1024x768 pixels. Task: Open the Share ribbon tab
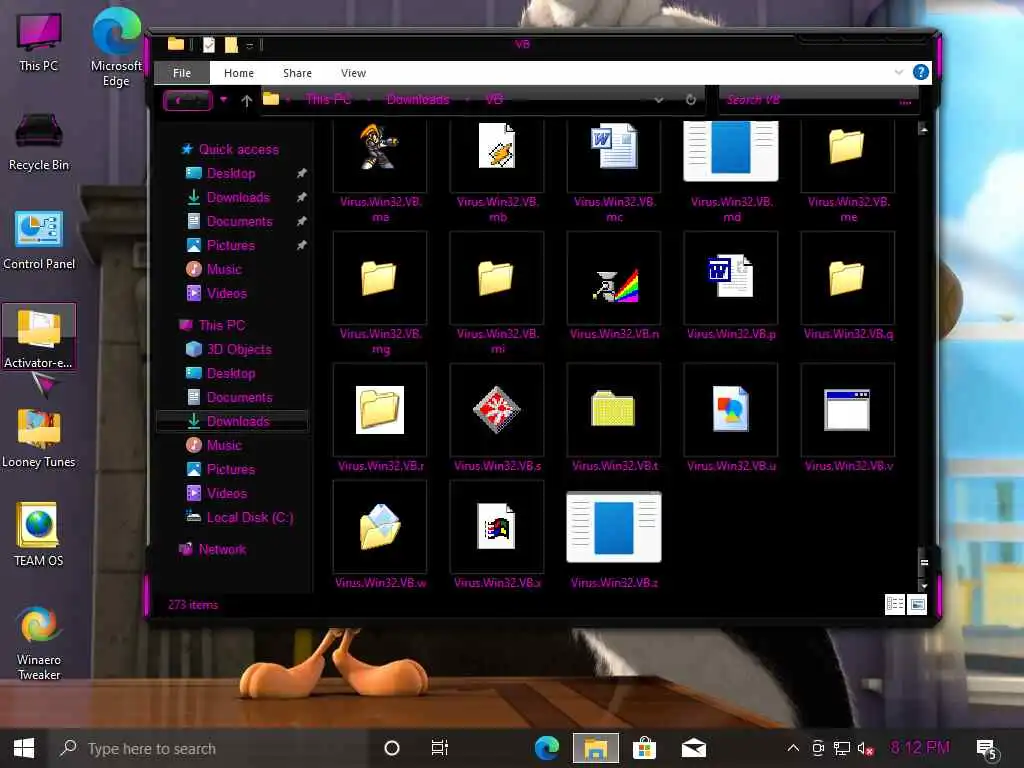point(298,73)
